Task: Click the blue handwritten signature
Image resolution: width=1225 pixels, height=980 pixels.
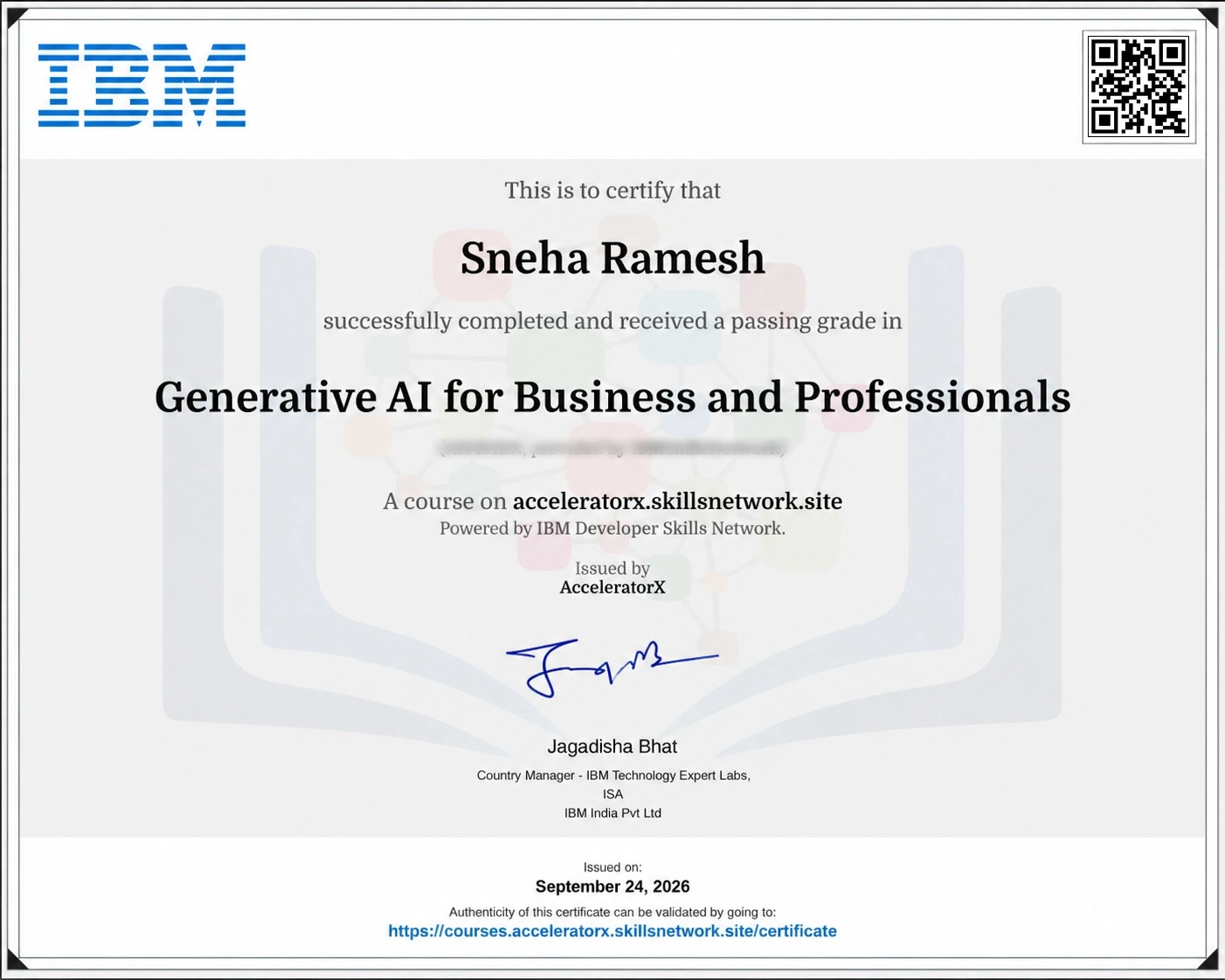Action: (x=612, y=667)
